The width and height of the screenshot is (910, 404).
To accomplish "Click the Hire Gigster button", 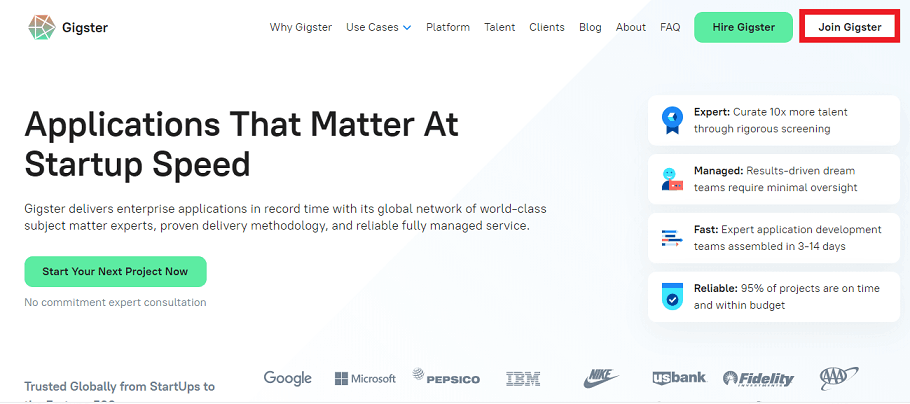I will tap(743, 27).
